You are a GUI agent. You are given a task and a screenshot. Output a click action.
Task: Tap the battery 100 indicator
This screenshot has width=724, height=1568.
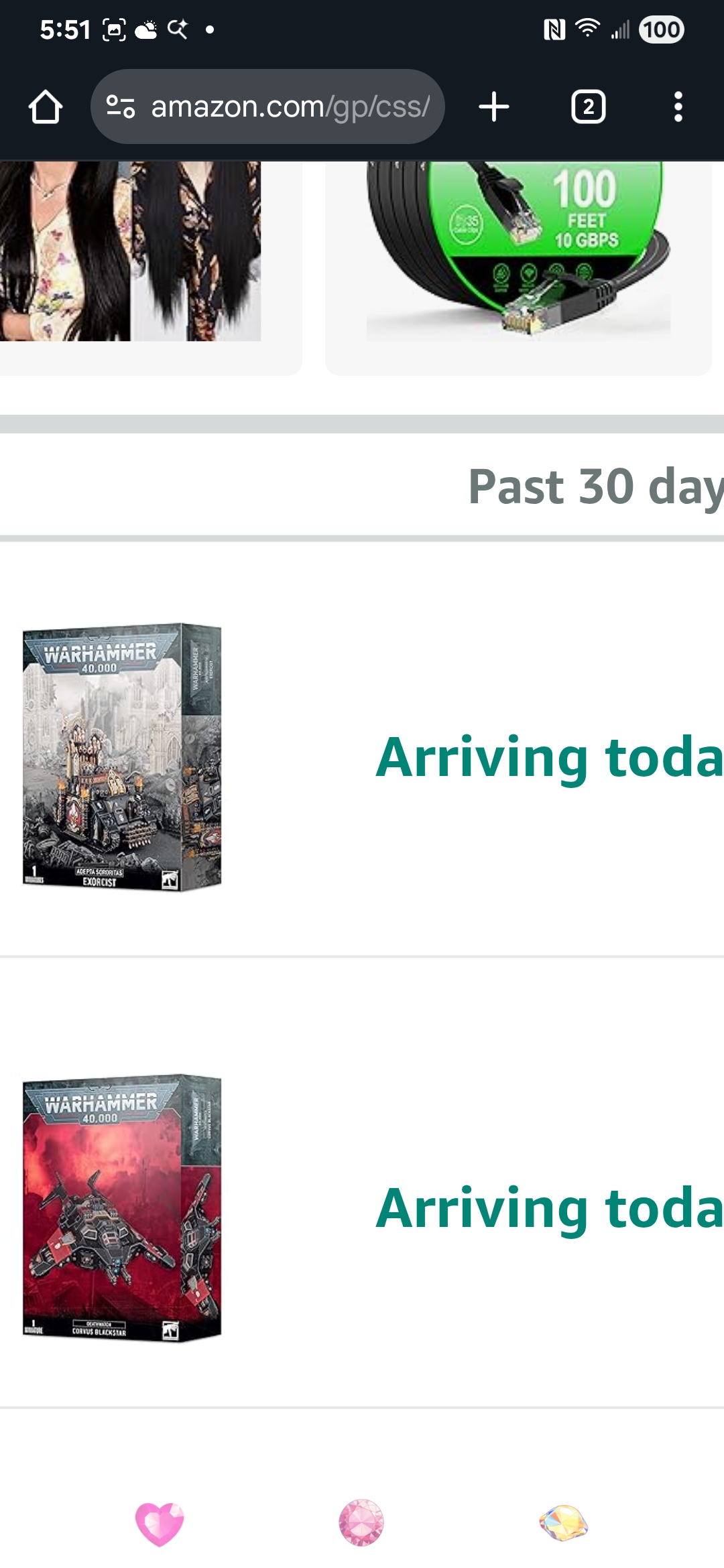coord(662,29)
